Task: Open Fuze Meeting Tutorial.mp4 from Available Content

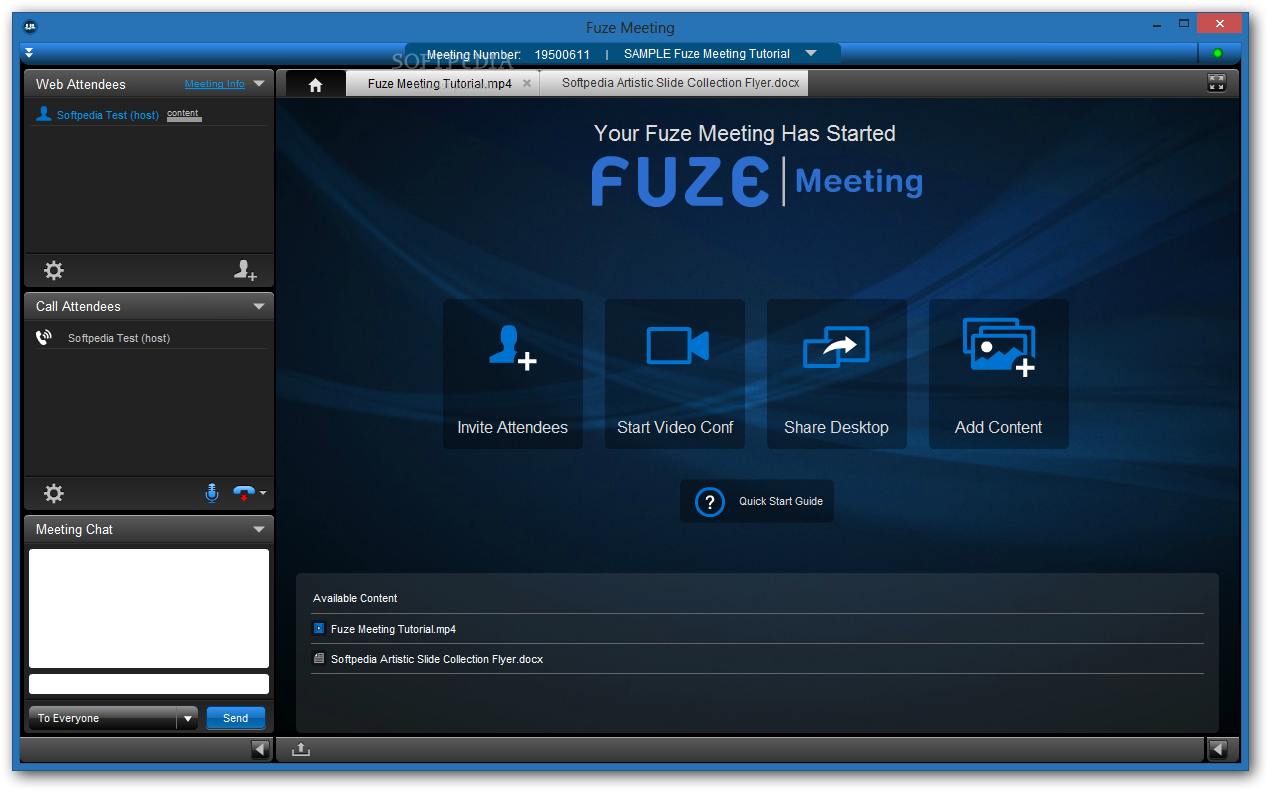Action: click(393, 629)
